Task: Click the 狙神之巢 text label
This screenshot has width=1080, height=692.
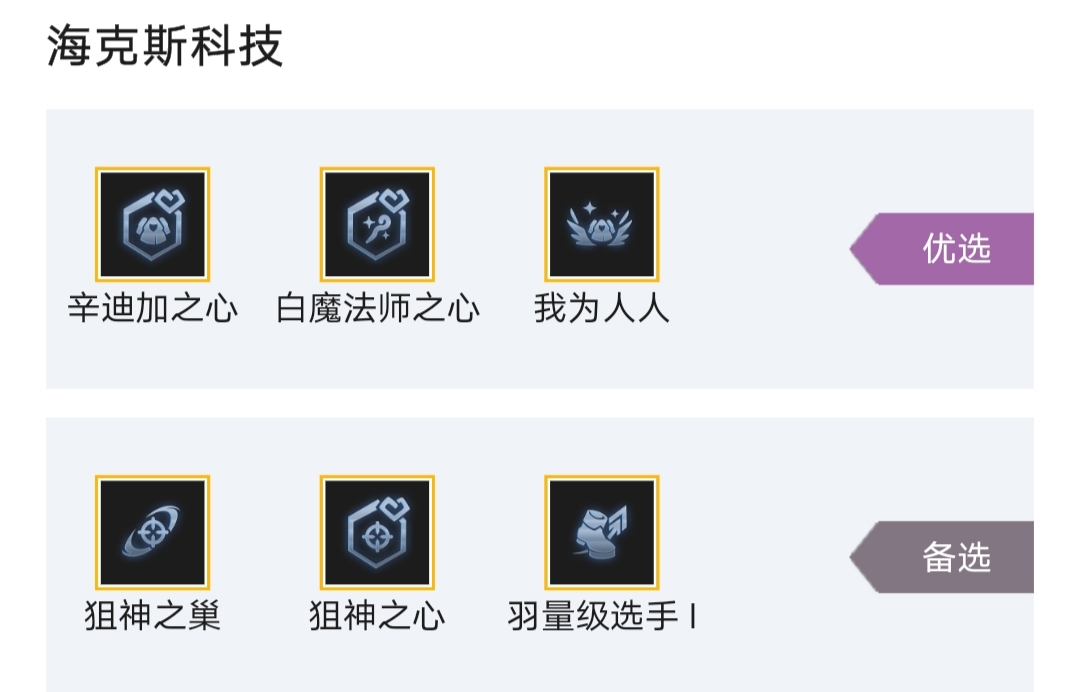Action: click(152, 616)
